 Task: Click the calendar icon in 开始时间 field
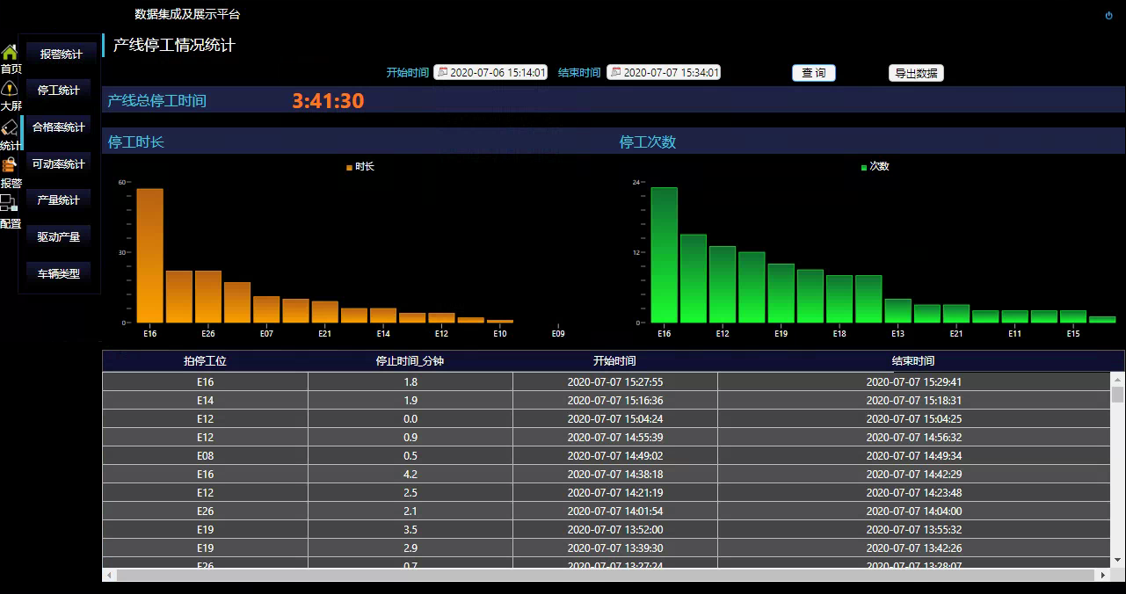click(442, 73)
